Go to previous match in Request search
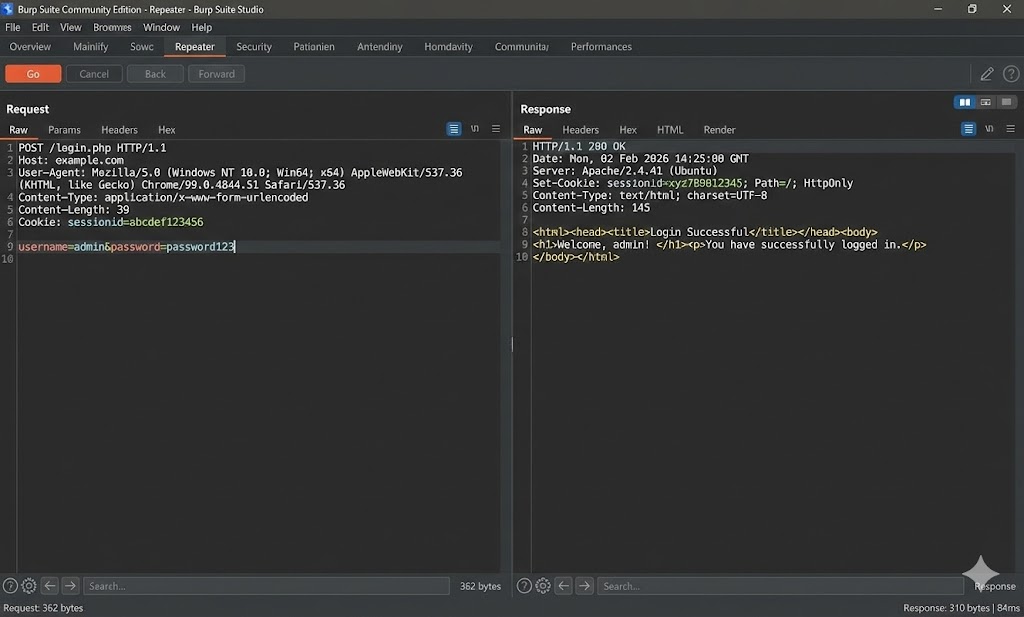1024x617 pixels. pos(50,586)
